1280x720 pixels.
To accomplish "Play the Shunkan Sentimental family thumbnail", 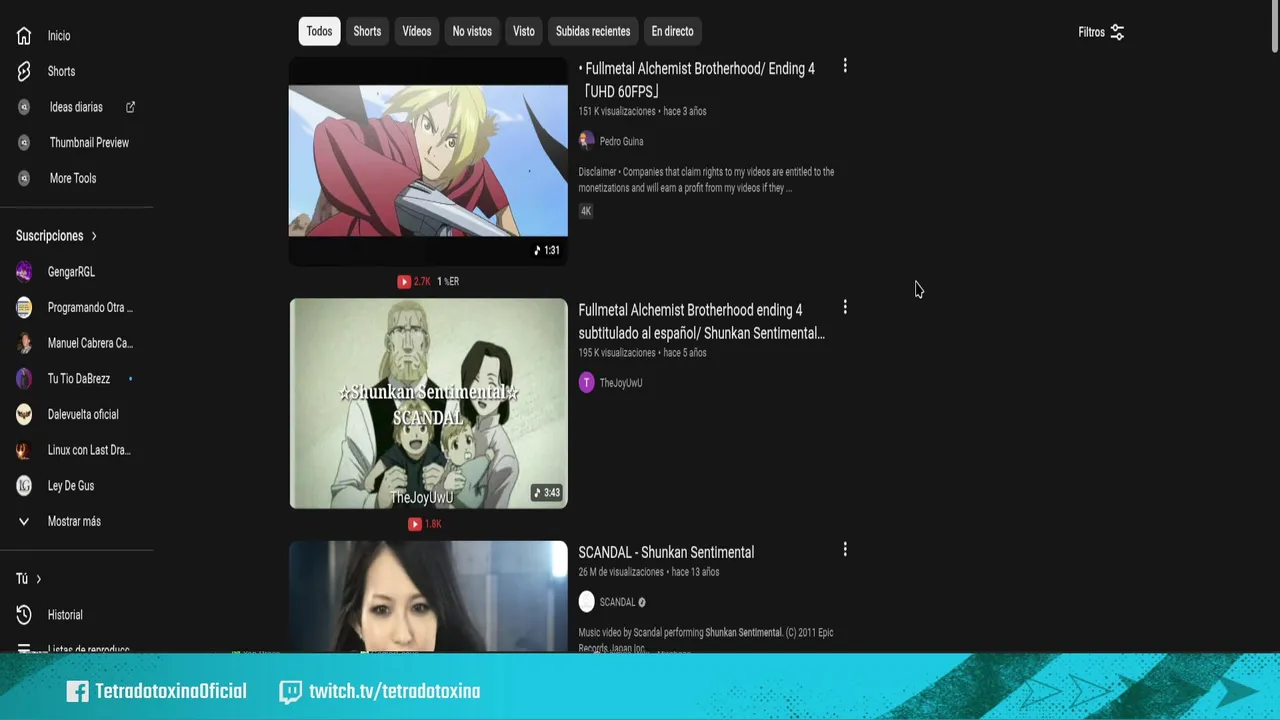I will pyautogui.click(x=428, y=403).
